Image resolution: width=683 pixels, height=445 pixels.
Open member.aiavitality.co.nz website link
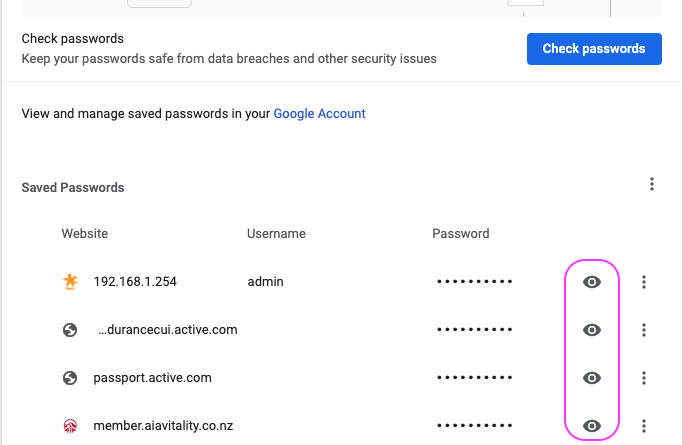point(163,425)
